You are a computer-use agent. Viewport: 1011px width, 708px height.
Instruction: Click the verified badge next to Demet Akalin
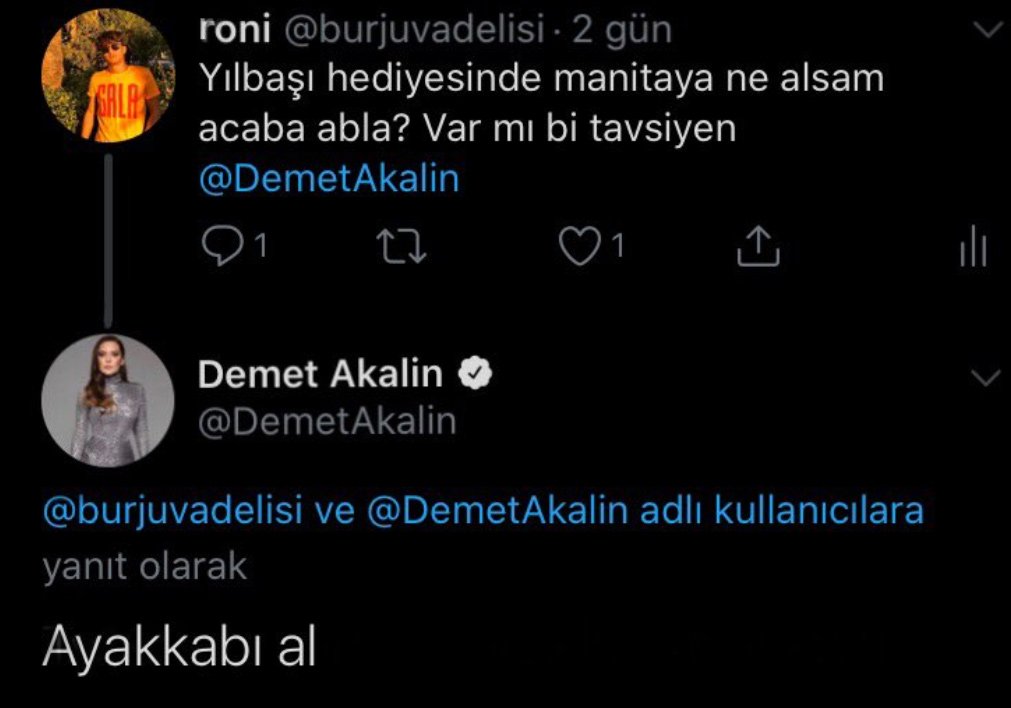tap(476, 373)
